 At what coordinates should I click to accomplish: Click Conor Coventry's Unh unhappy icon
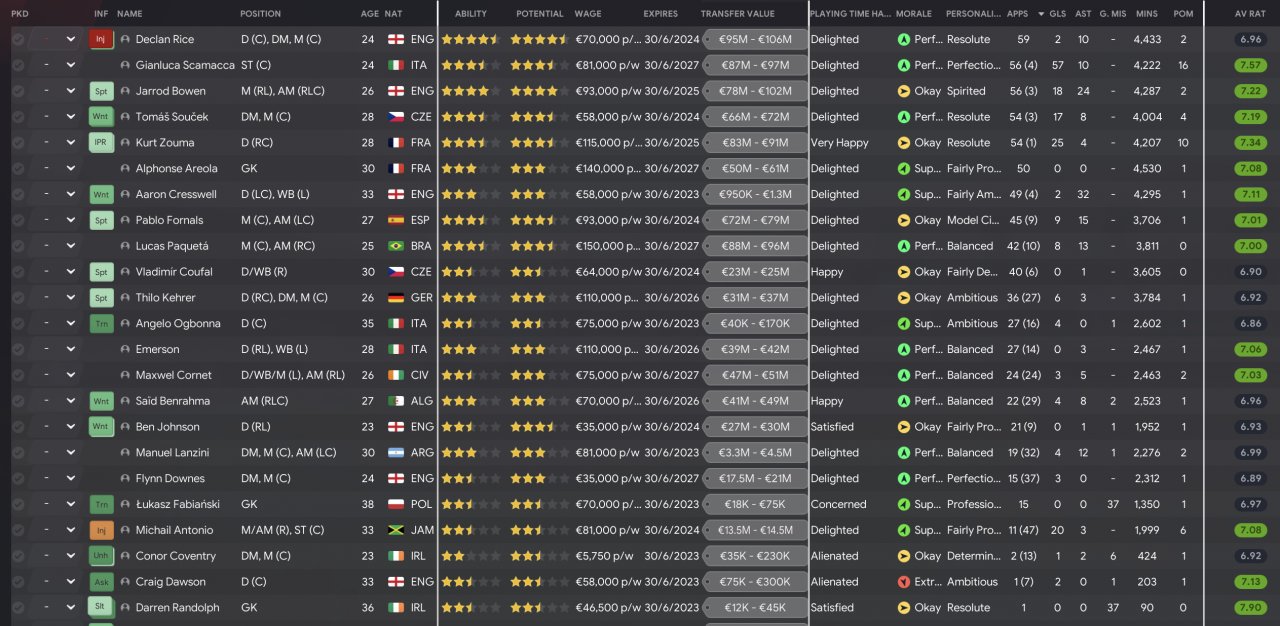tap(101, 556)
